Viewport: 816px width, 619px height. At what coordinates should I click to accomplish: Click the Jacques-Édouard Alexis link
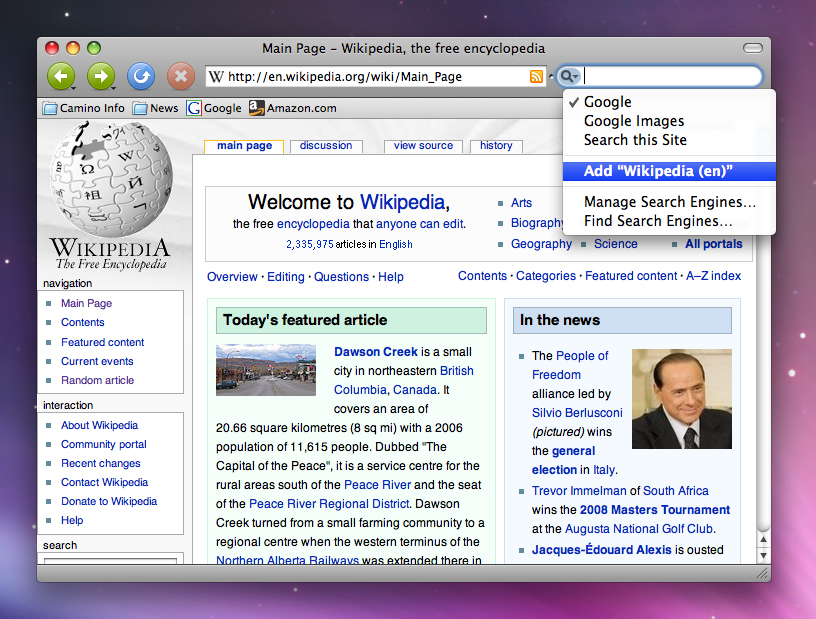click(x=602, y=550)
